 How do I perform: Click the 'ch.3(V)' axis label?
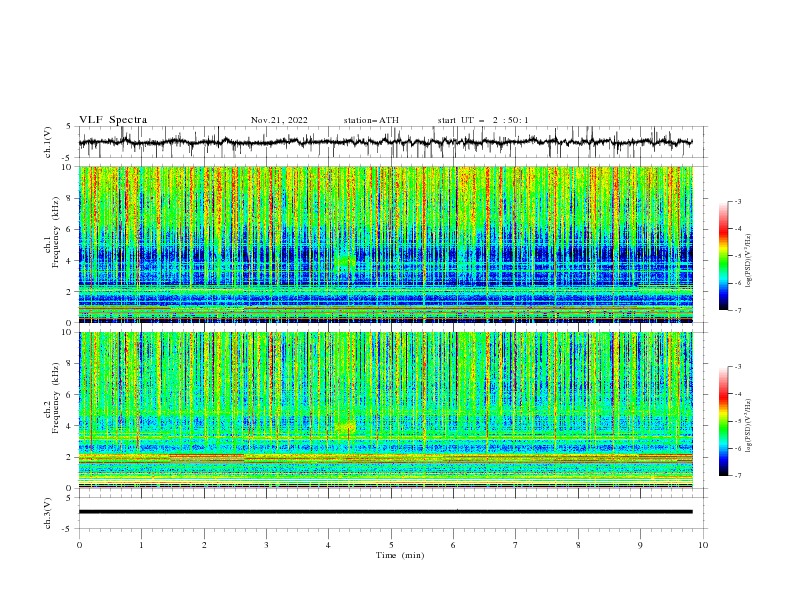(x=48, y=513)
